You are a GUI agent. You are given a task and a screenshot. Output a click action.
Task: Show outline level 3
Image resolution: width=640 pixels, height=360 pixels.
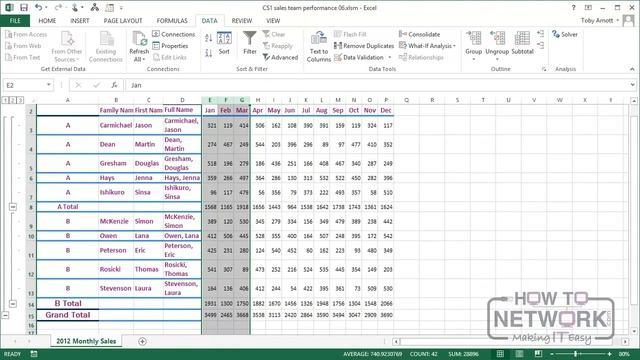(20, 100)
